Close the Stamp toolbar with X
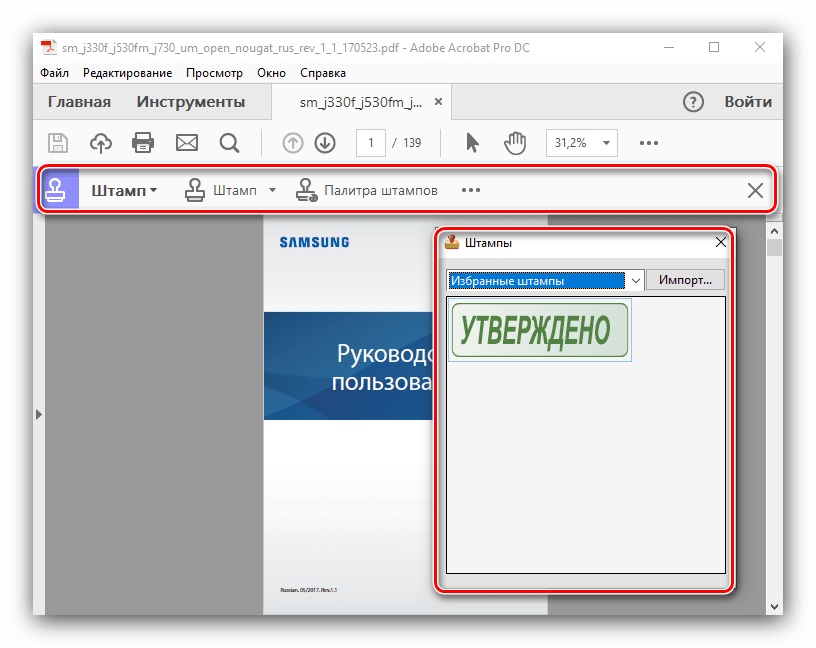The width and height of the screenshot is (816, 648). 755,191
